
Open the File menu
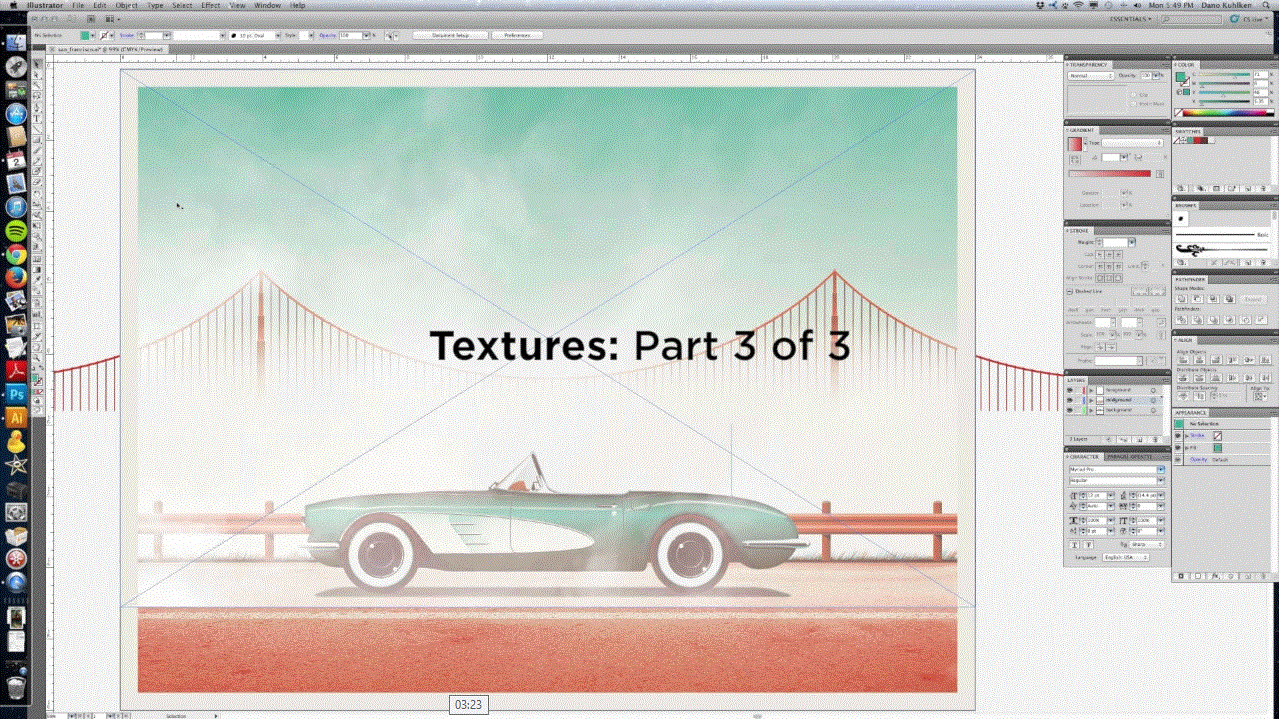[77, 5]
